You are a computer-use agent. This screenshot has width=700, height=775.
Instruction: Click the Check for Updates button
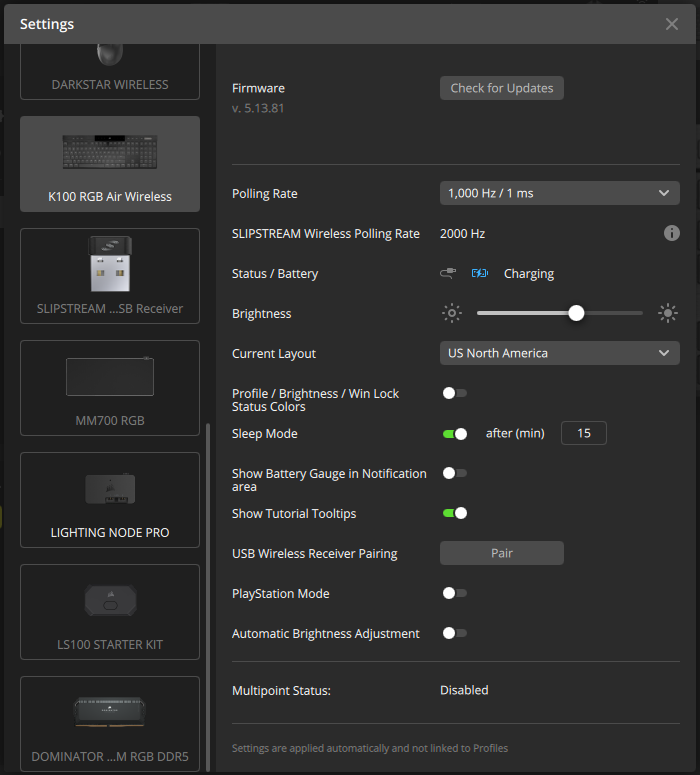coord(502,88)
